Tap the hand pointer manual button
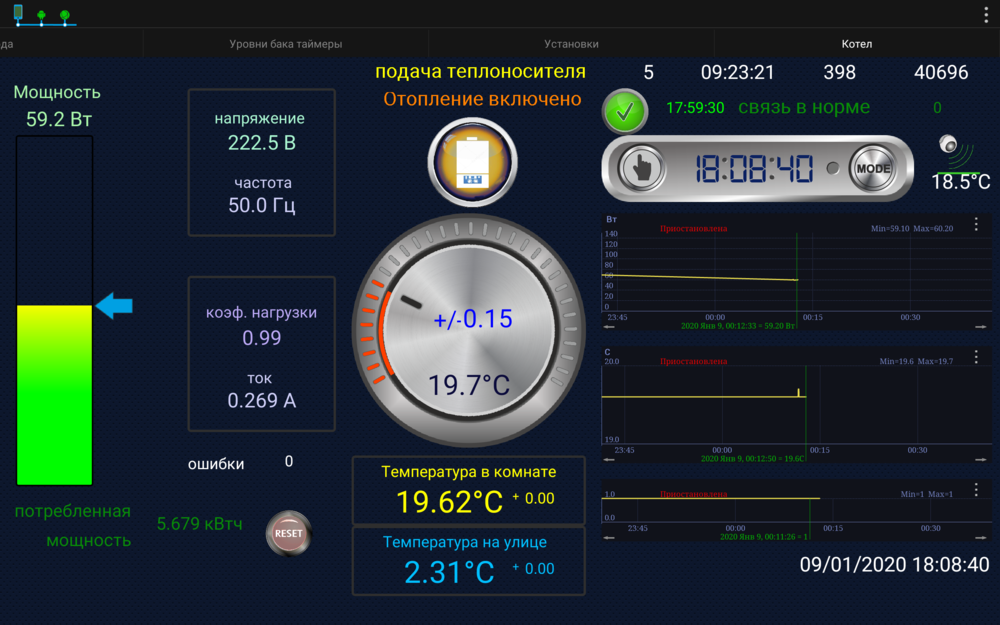 (642, 169)
